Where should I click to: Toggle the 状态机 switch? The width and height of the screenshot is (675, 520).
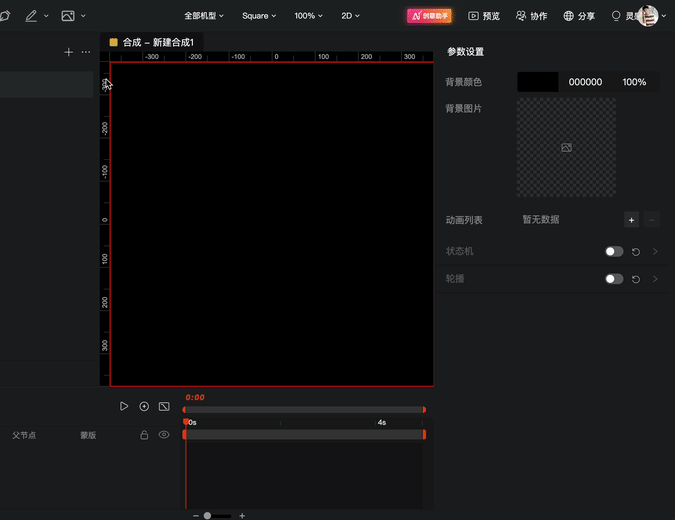point(614,251)
